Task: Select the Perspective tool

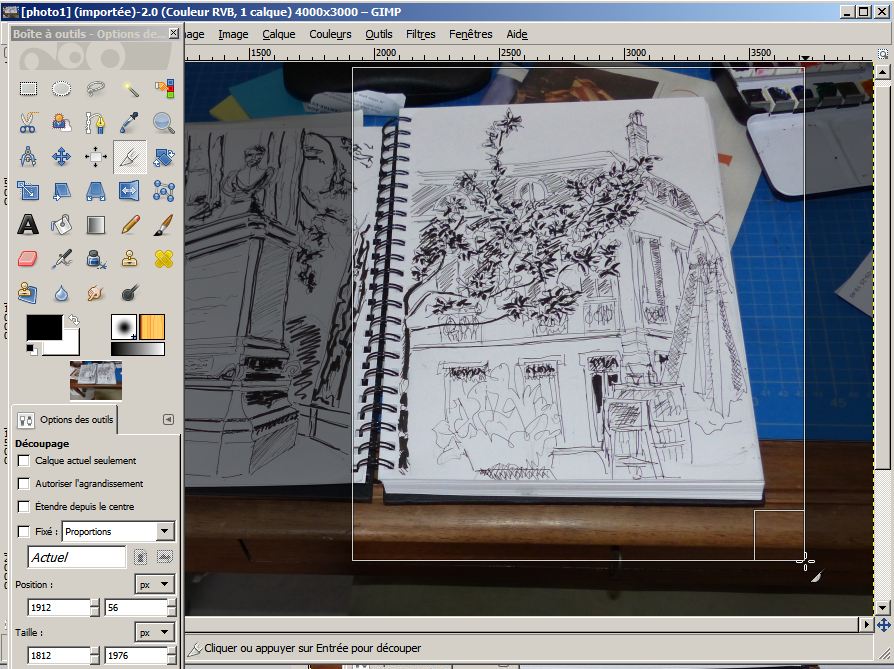Action: 96,191
